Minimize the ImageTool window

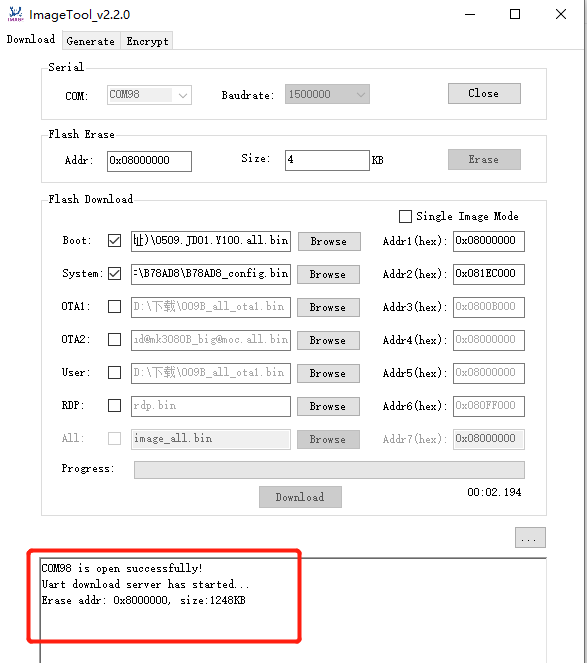[470, 14]
